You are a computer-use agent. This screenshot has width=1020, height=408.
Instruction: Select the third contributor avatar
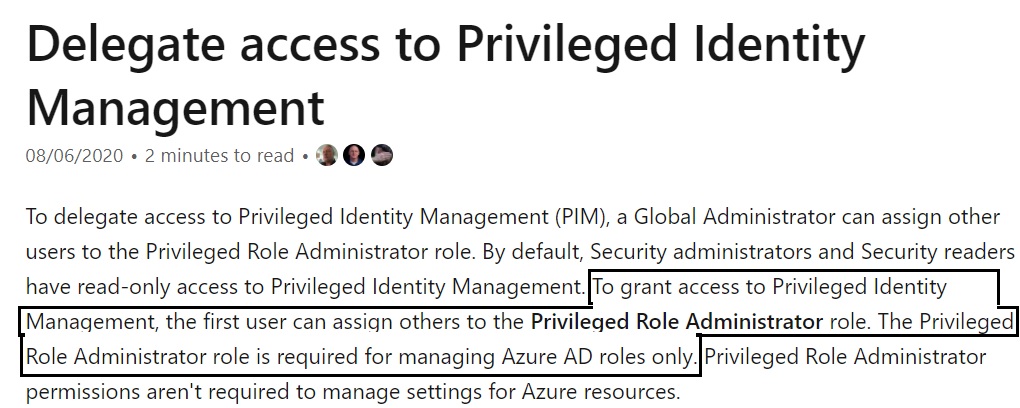click(x=382, y=156)
